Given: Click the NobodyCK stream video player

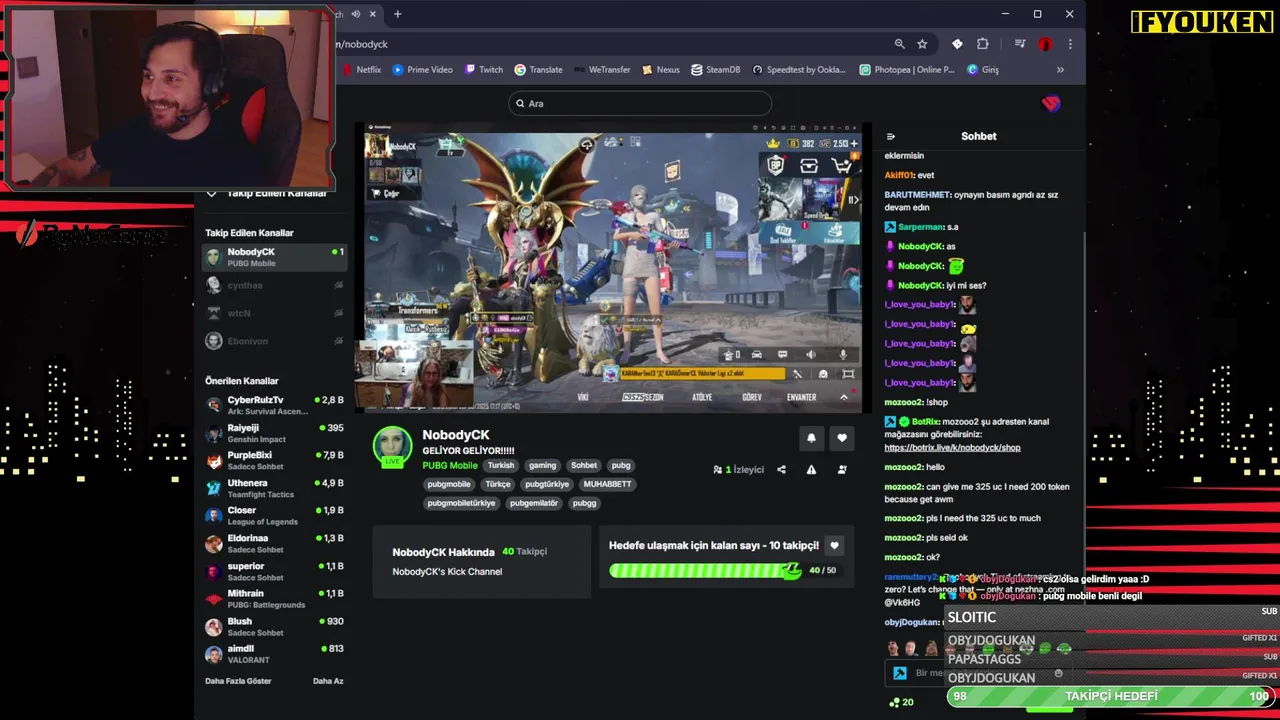Looking at the screenshot, I should coord(612,267).
